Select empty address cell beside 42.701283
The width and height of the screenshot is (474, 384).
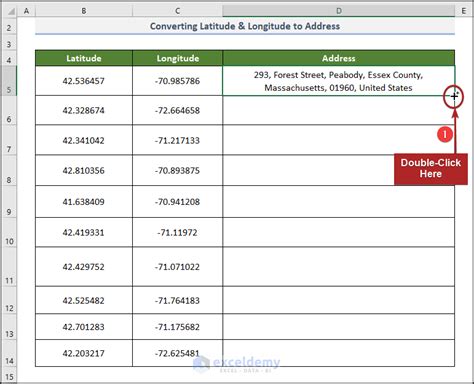pos(338,327)
